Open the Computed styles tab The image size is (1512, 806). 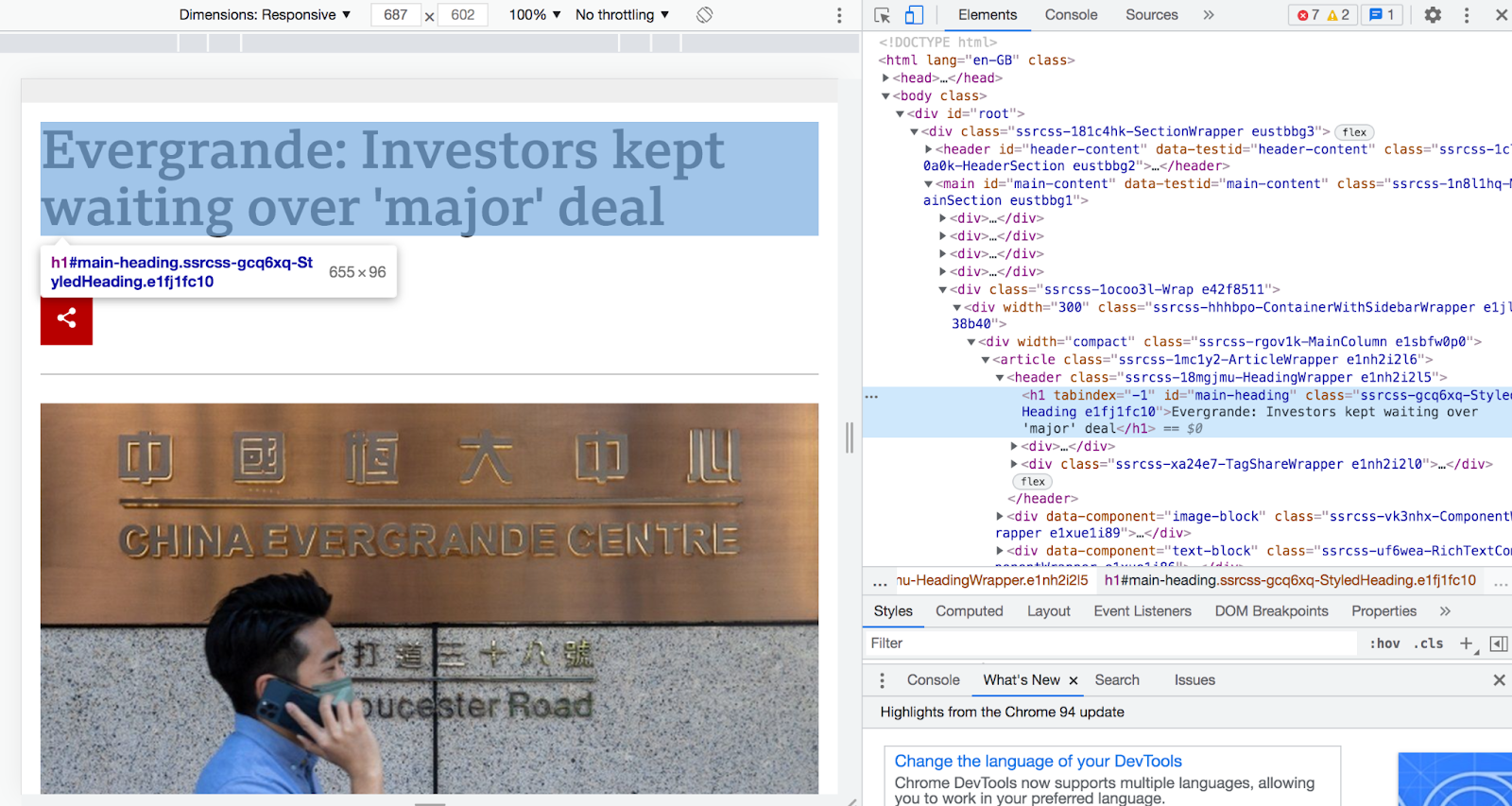pos(969,611)
